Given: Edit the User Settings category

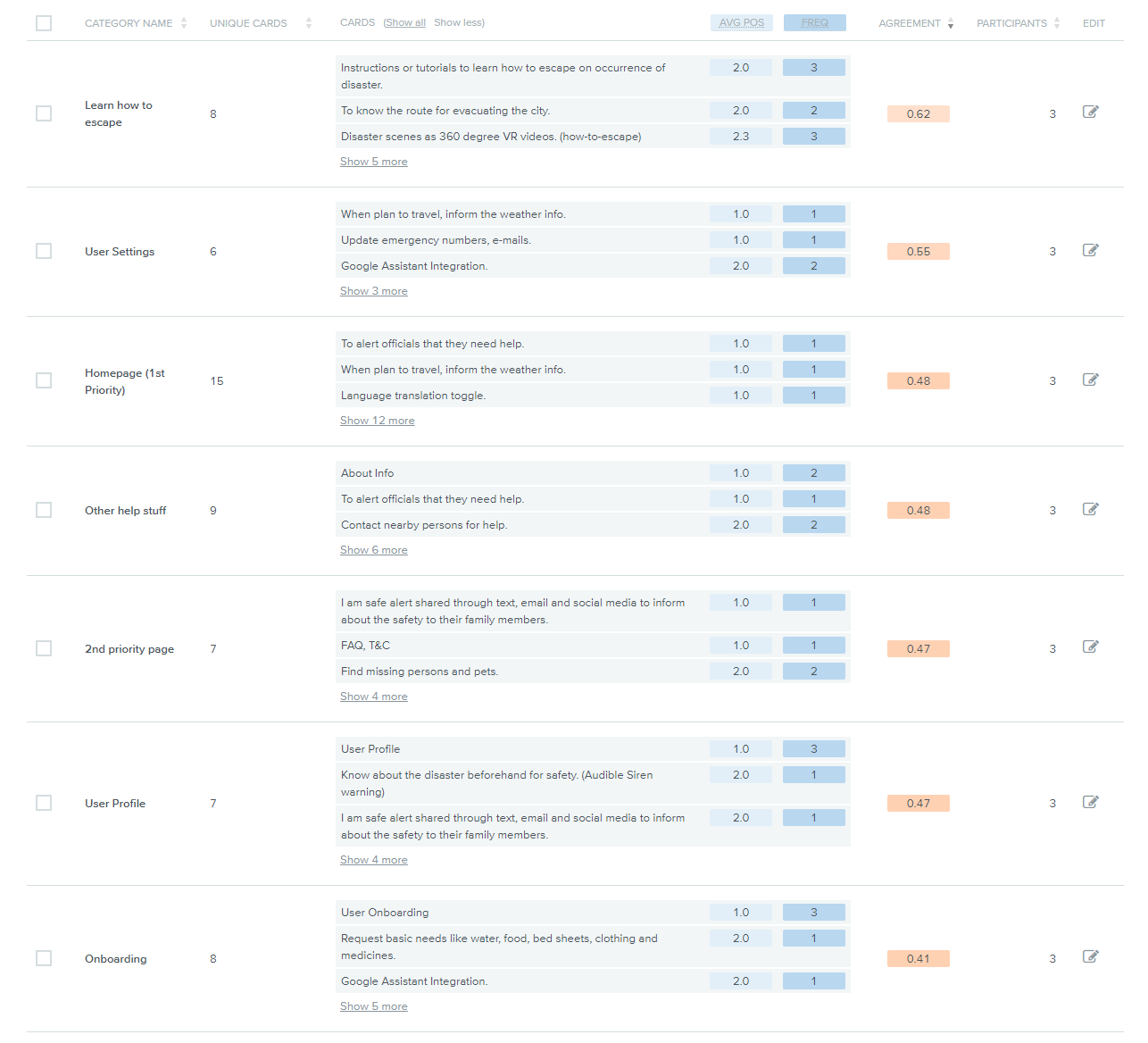Looking at the screenshot, I should tap(1090, 250).
